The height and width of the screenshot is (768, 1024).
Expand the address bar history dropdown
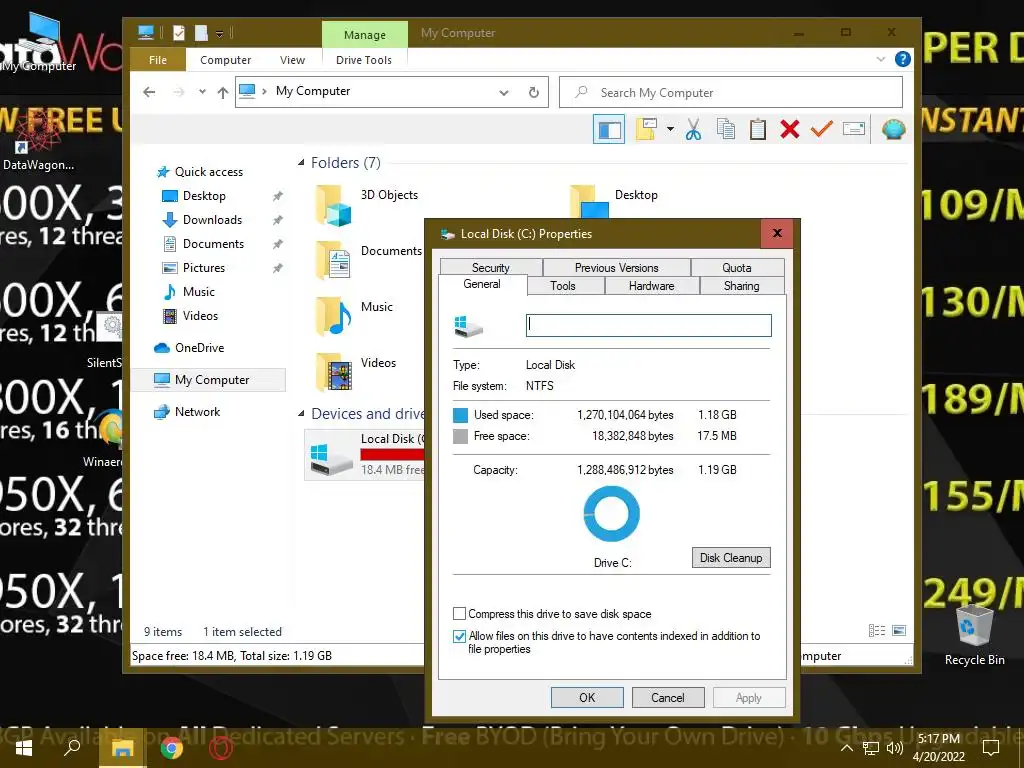pyautogui.click(x=504, y=92)
